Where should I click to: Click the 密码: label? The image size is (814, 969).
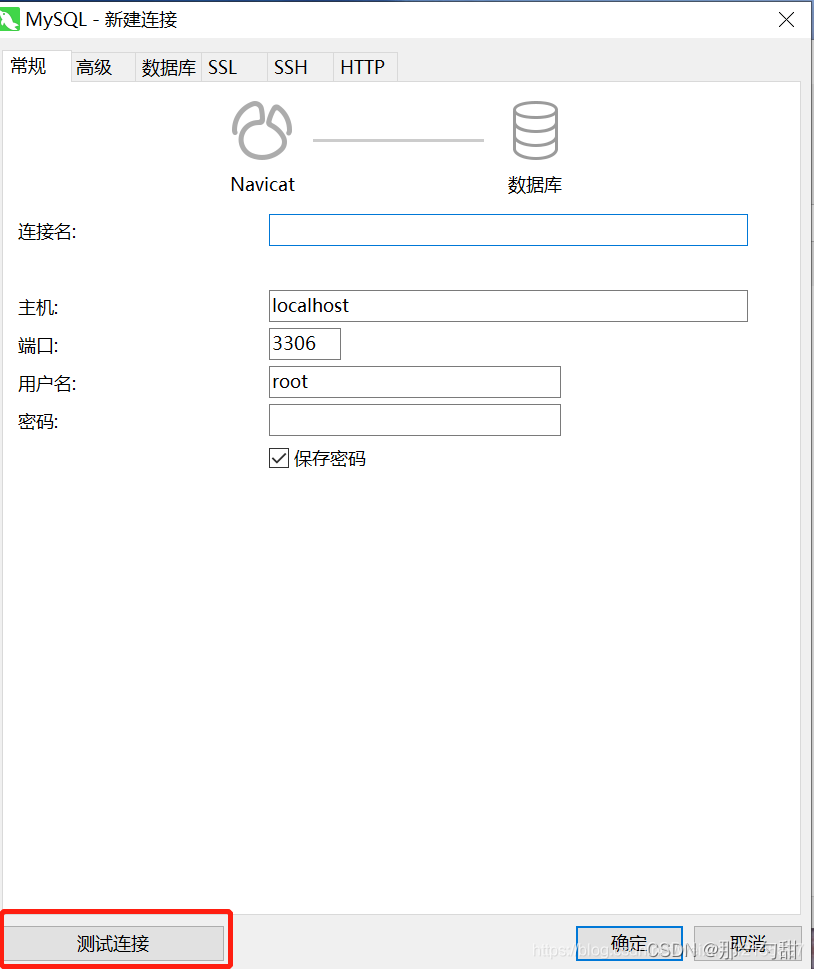pos(38,422)
